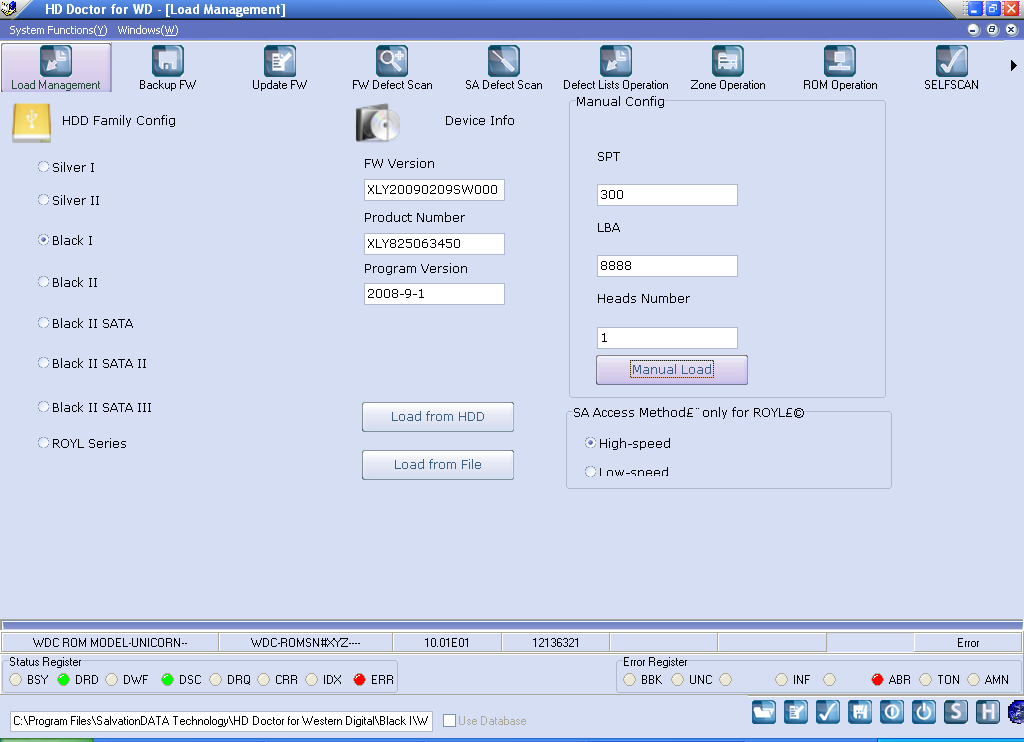This screenshot has height=742, width=1024.
Task: Click the Device Info disc icon
Action: 377,123
